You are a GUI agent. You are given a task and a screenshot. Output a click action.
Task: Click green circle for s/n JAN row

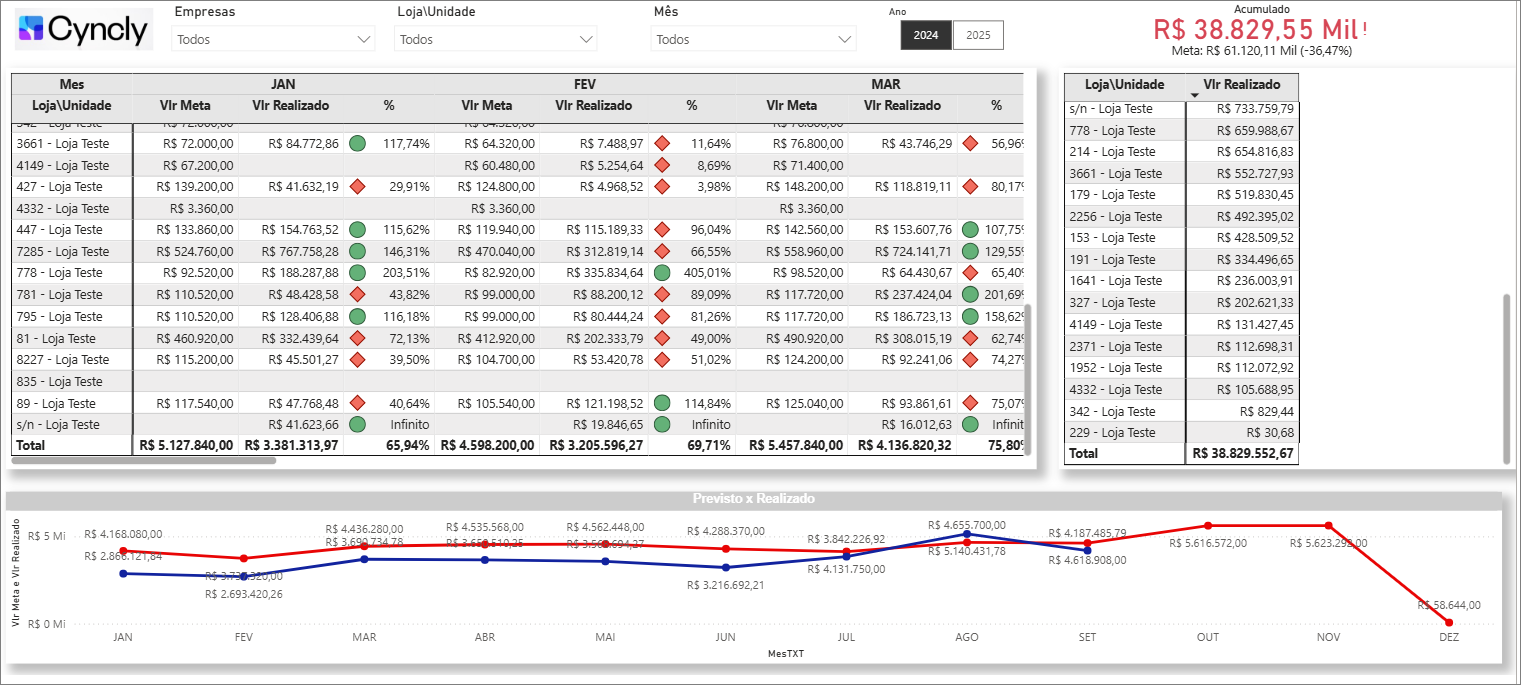[x=357, y=425]
